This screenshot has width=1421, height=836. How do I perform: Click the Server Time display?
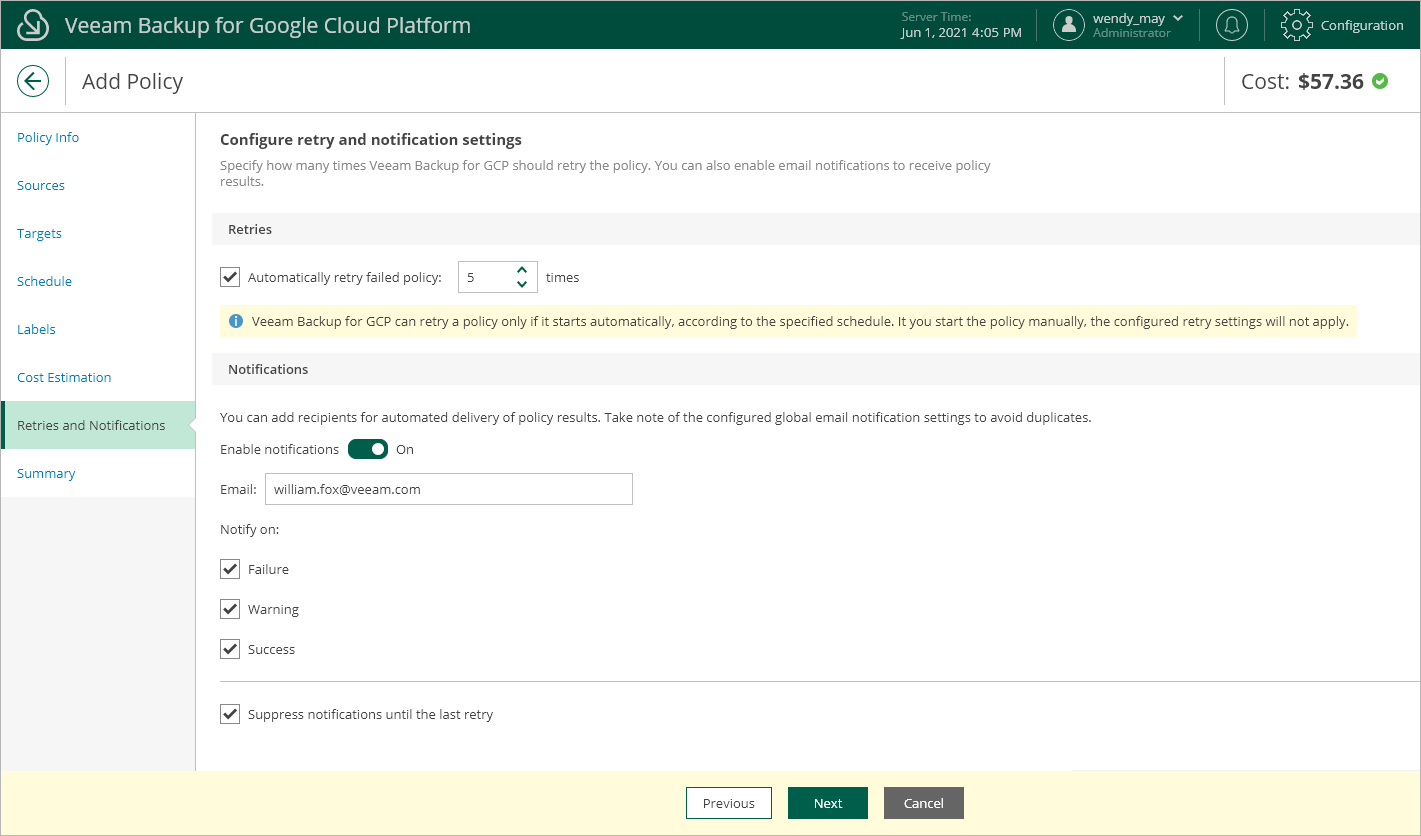coord(961,25)
